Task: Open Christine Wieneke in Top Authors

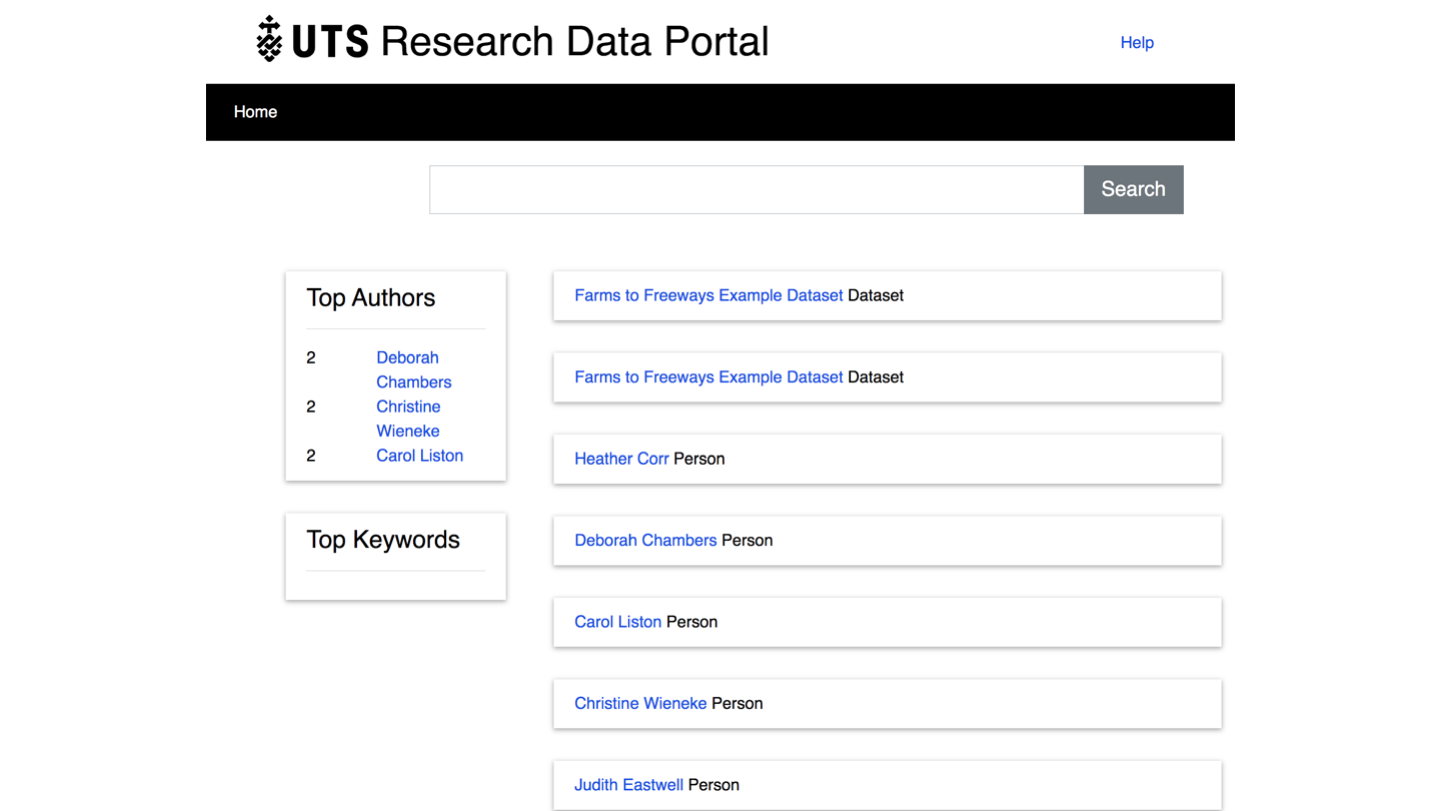Action: (408, 419)
